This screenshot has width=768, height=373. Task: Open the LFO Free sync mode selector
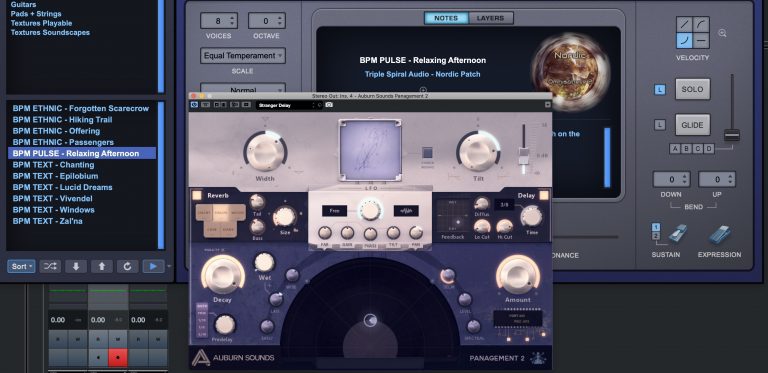[x=335, y=210]
